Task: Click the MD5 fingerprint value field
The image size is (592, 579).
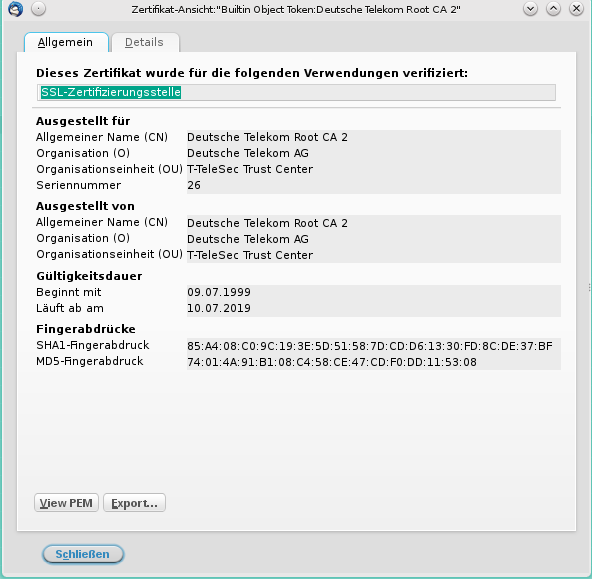Action: (x=373, y=362)
